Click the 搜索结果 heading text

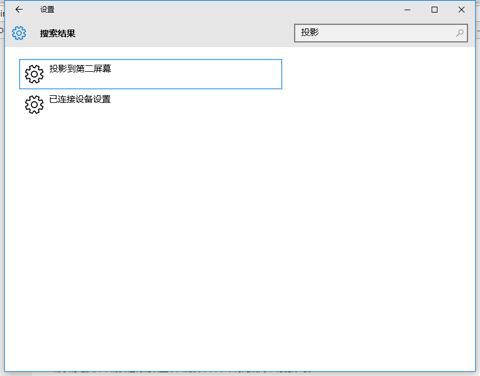(58, 33)
